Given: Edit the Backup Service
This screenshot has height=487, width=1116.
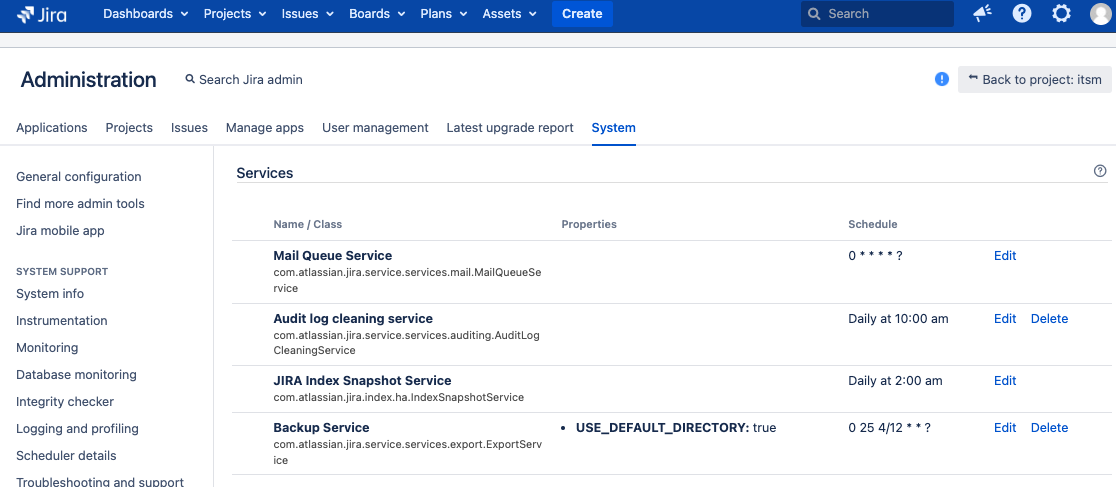Looking at the screenshot, I should (x=1005, y=427).
